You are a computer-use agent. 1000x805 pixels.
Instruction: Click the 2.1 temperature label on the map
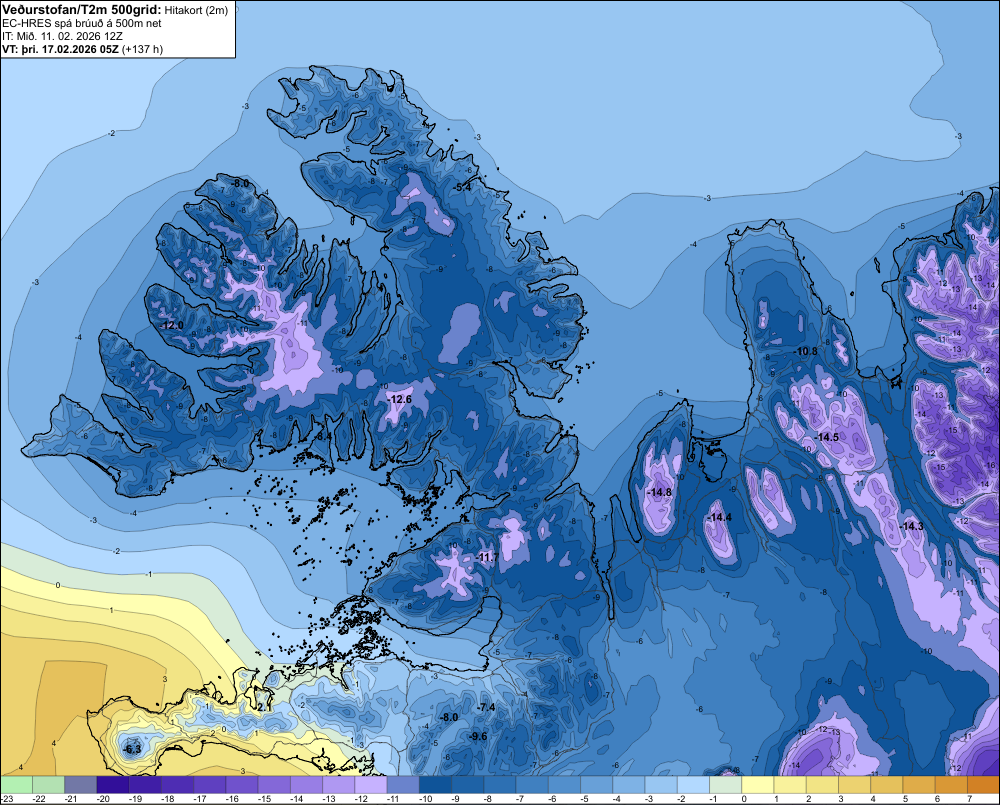click(x=264, y=707)
